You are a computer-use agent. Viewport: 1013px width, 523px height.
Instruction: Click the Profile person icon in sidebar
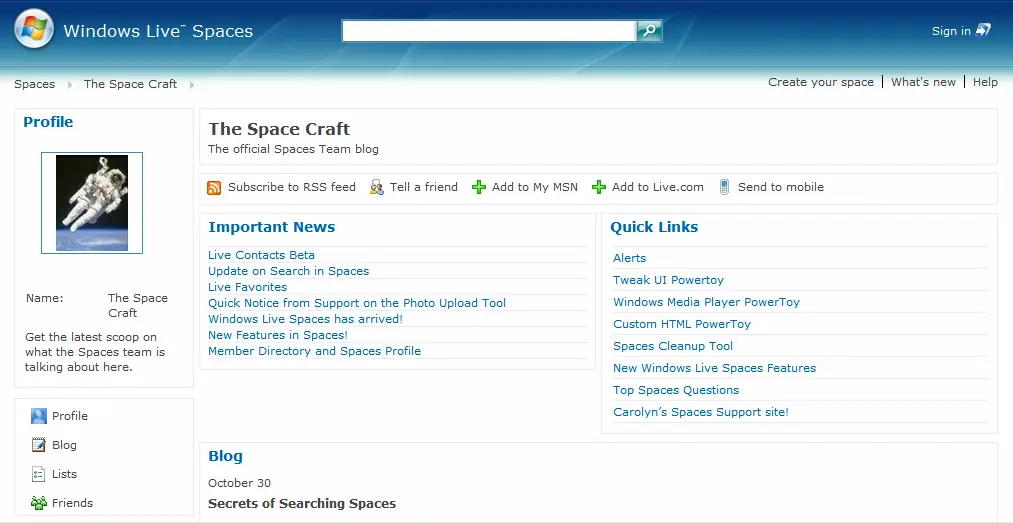(x=39, y=416)
